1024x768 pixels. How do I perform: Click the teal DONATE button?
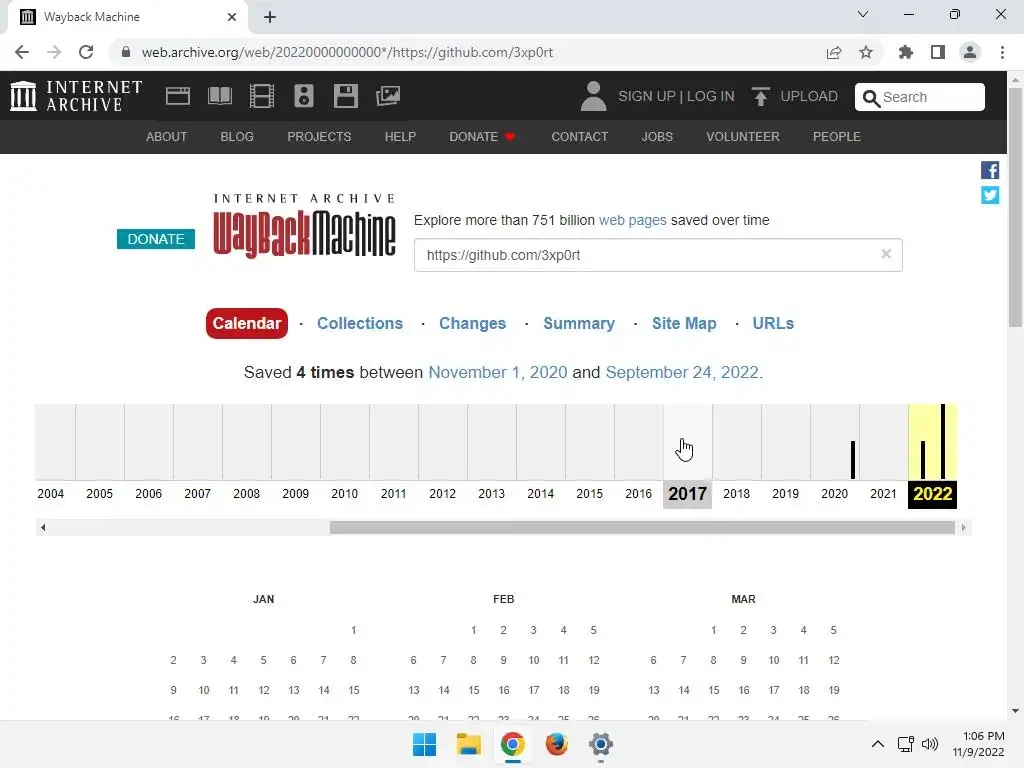[156, 239]
